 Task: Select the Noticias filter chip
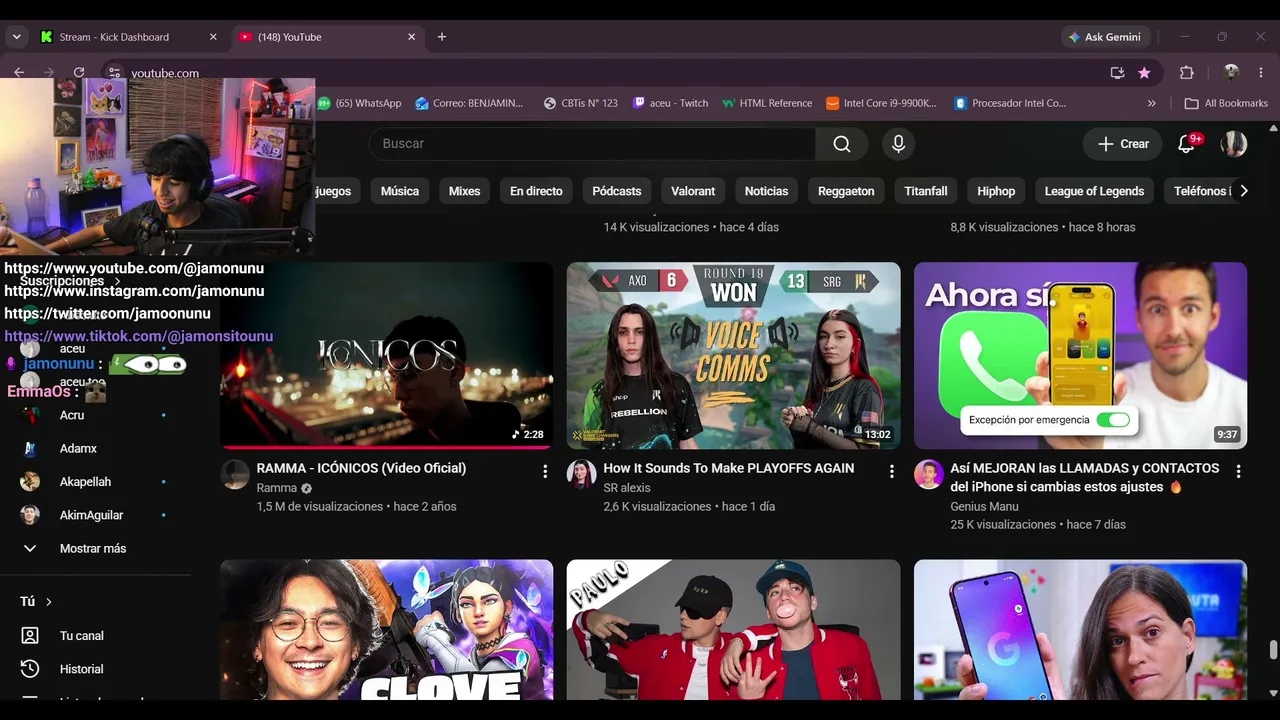coord(767,191)
